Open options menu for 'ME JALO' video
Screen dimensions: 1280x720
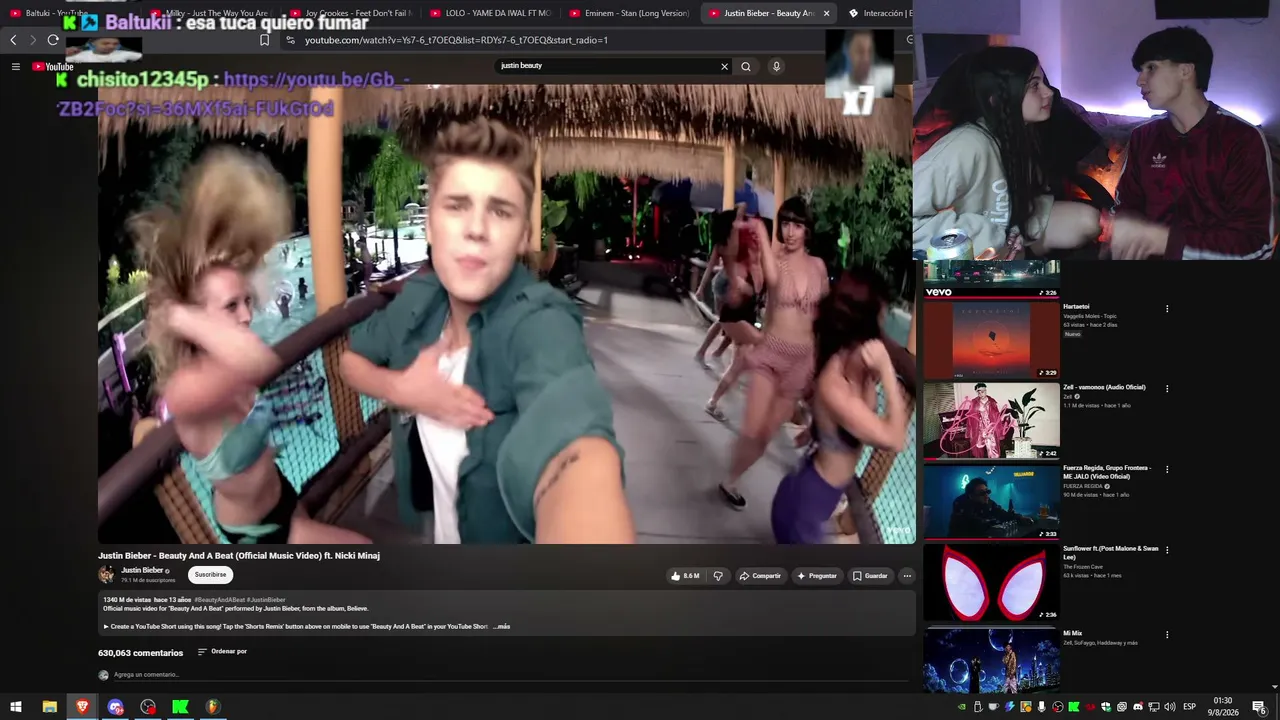coord(1167,469)
